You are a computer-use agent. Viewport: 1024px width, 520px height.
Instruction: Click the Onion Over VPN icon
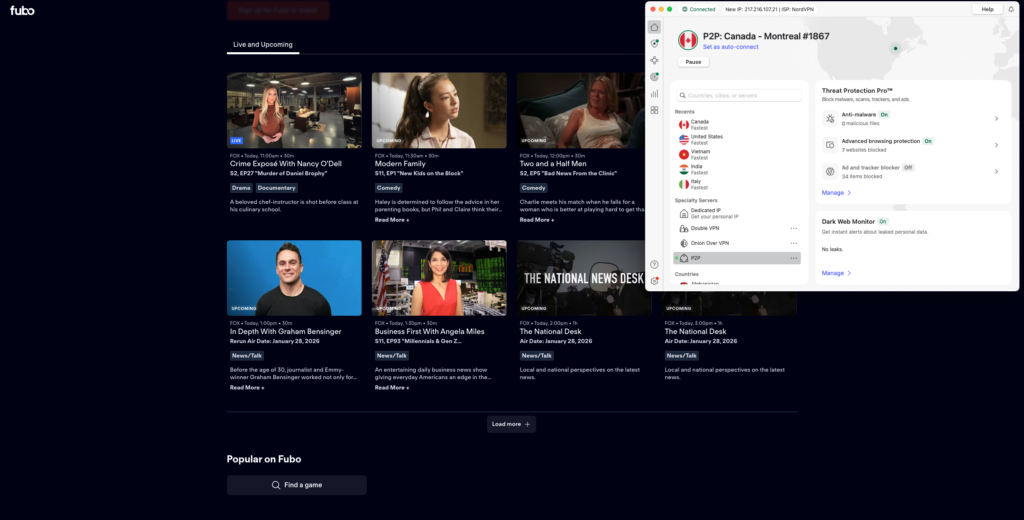point(684,243)
